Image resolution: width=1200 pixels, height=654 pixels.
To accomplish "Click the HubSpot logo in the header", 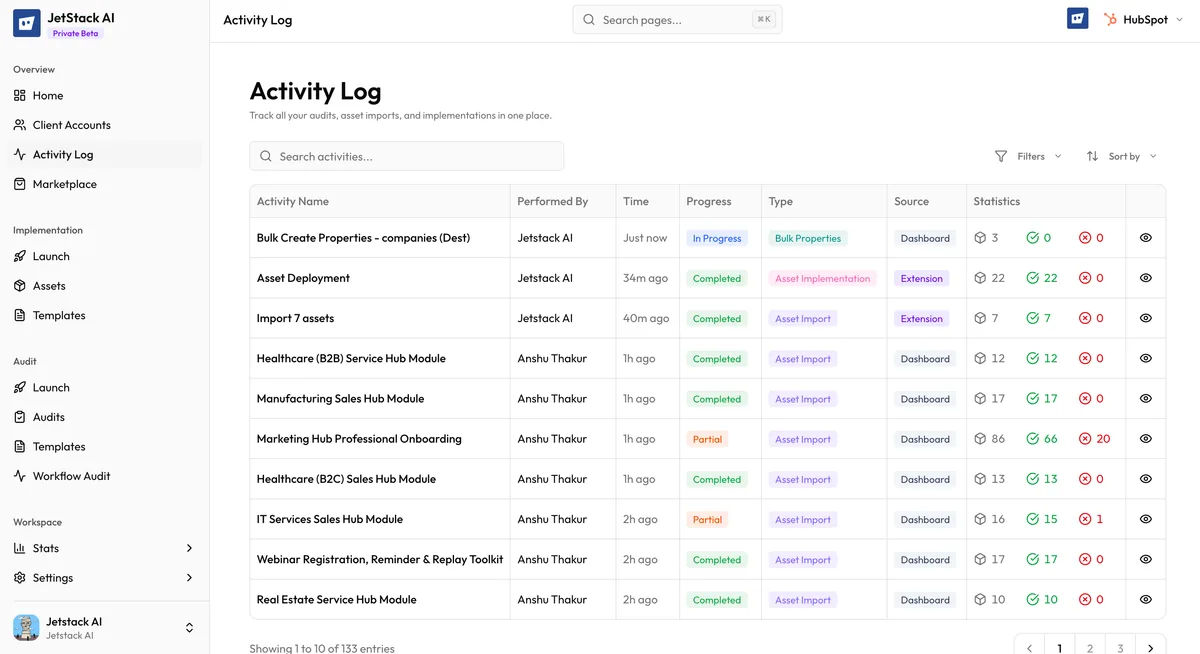I will (x=1111, y=19).
